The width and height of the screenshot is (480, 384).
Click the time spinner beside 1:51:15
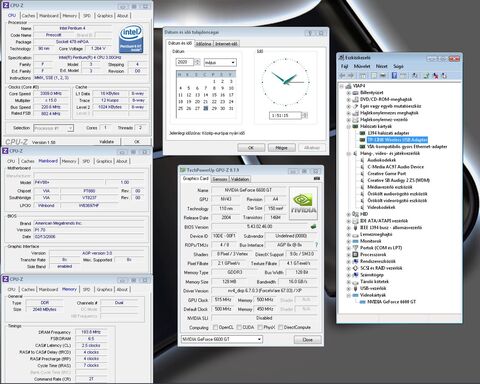(x=305, y=115)
